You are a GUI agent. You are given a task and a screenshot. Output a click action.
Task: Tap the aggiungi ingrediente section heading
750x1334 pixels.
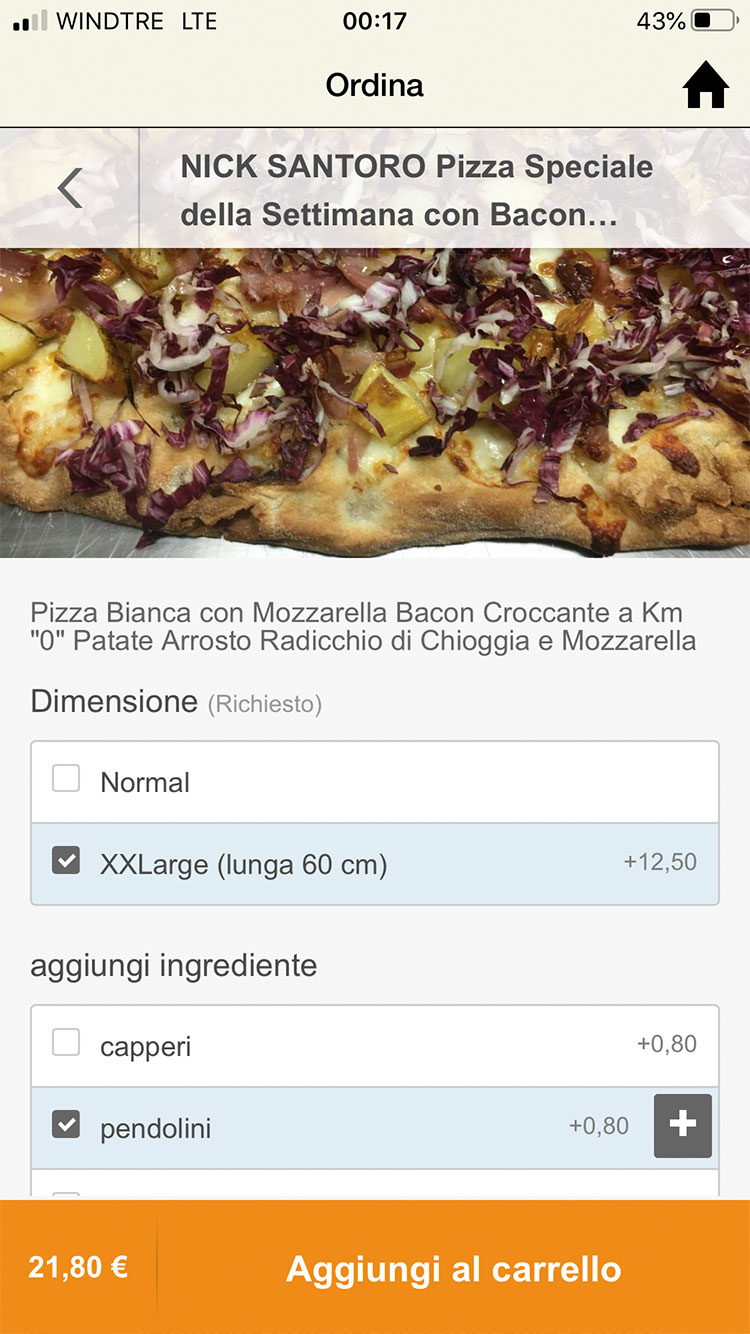coord(174,966)
